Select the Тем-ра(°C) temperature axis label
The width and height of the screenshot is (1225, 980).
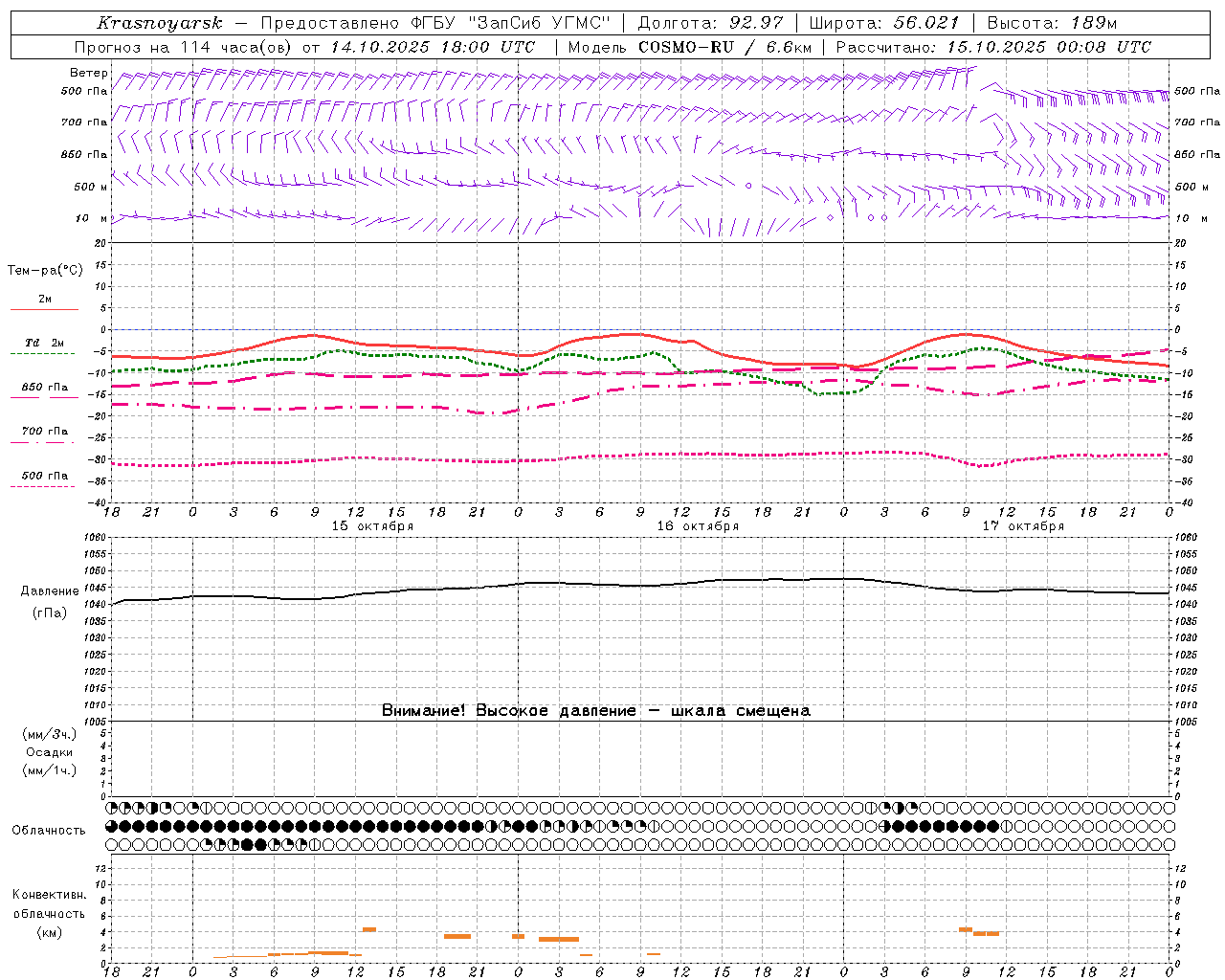(x=45, y=270)
